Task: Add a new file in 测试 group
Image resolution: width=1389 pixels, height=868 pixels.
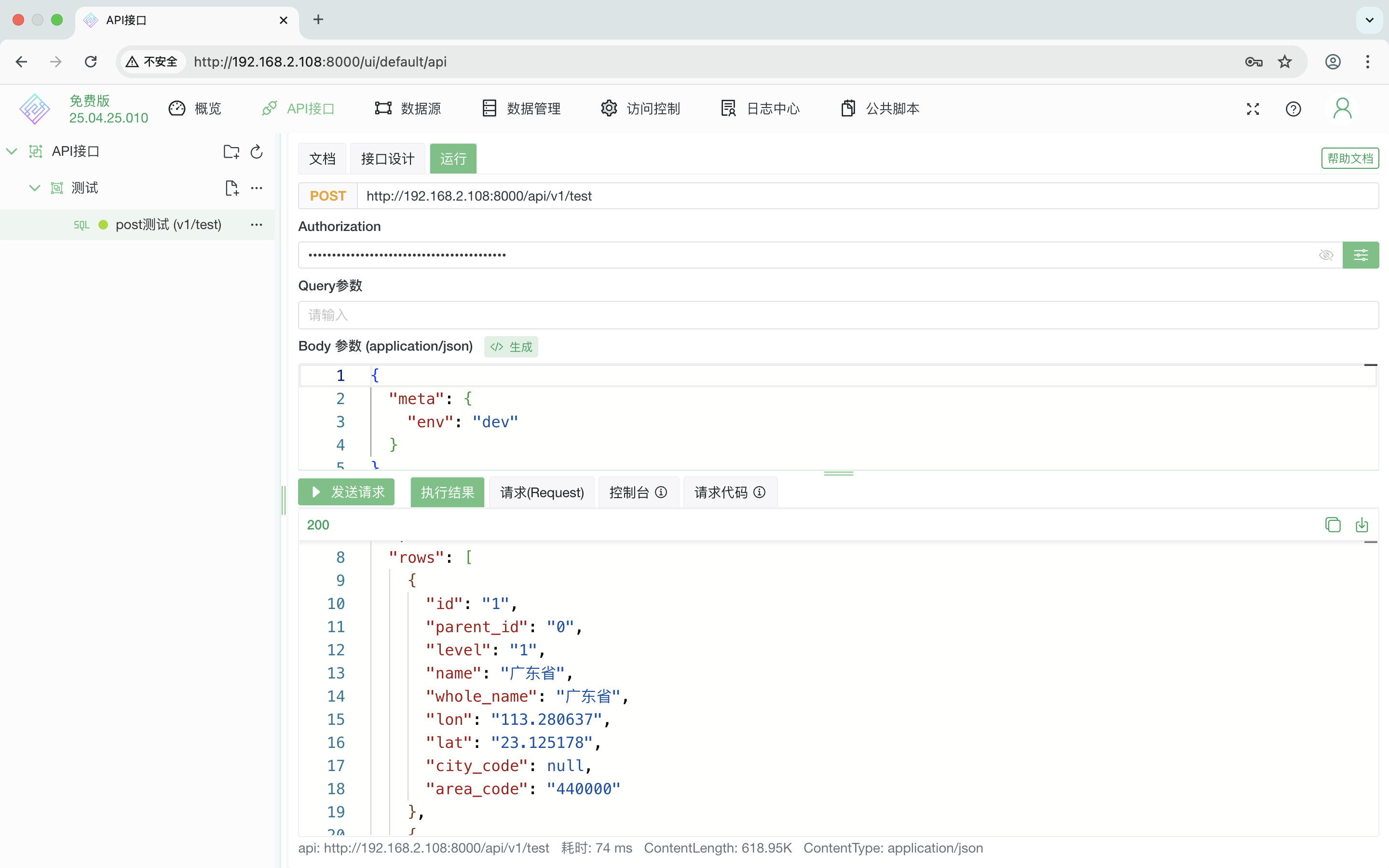Action: pos(231,188)
